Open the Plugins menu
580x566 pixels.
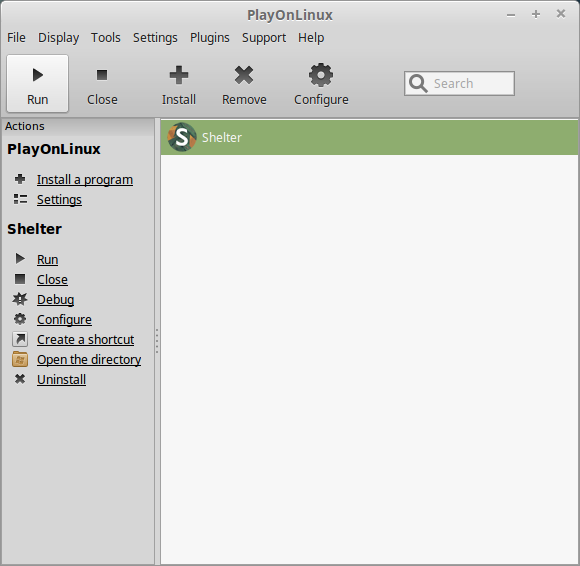point(210,37)
